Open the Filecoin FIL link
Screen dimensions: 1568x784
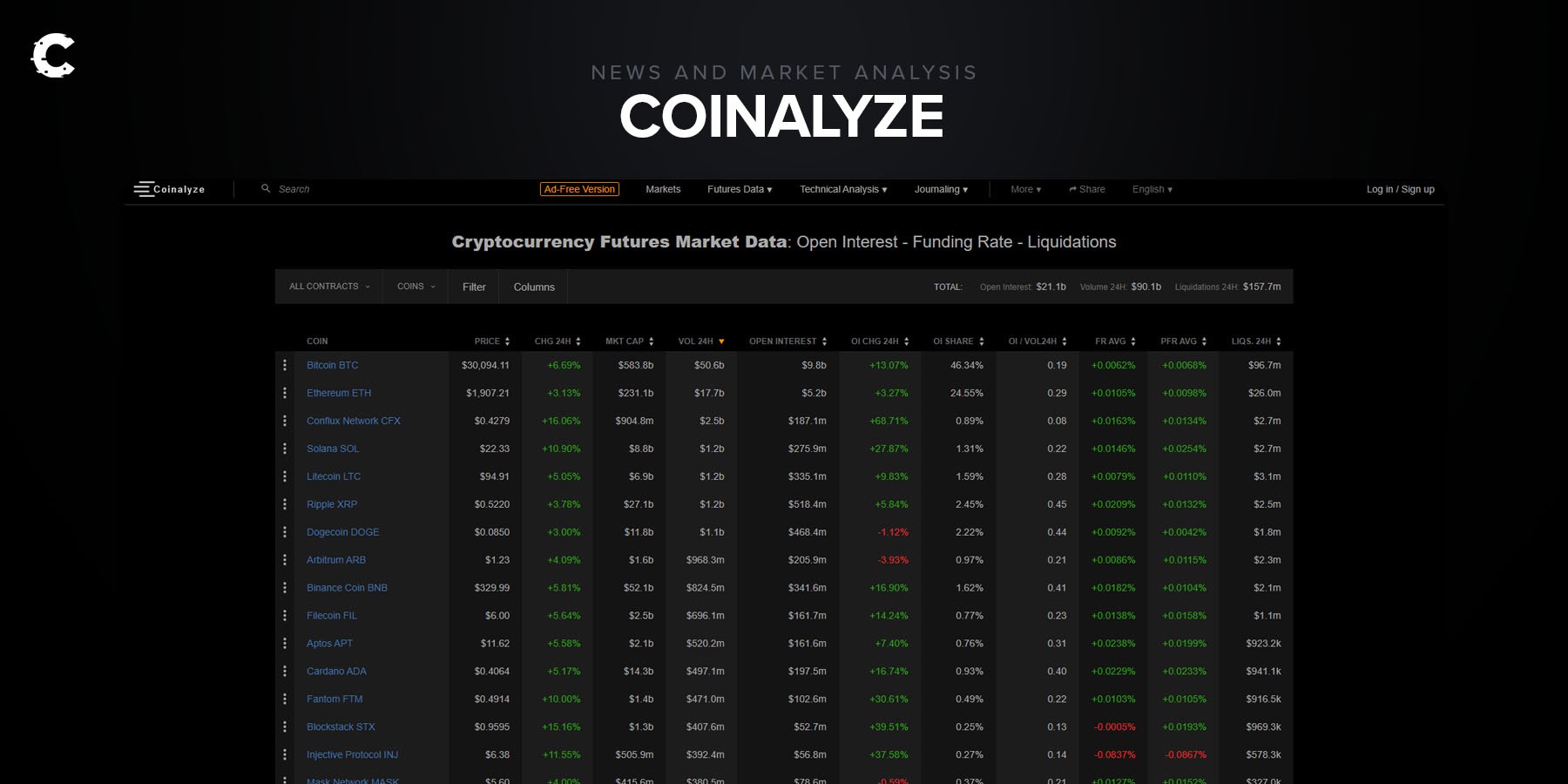pos(332,616)
